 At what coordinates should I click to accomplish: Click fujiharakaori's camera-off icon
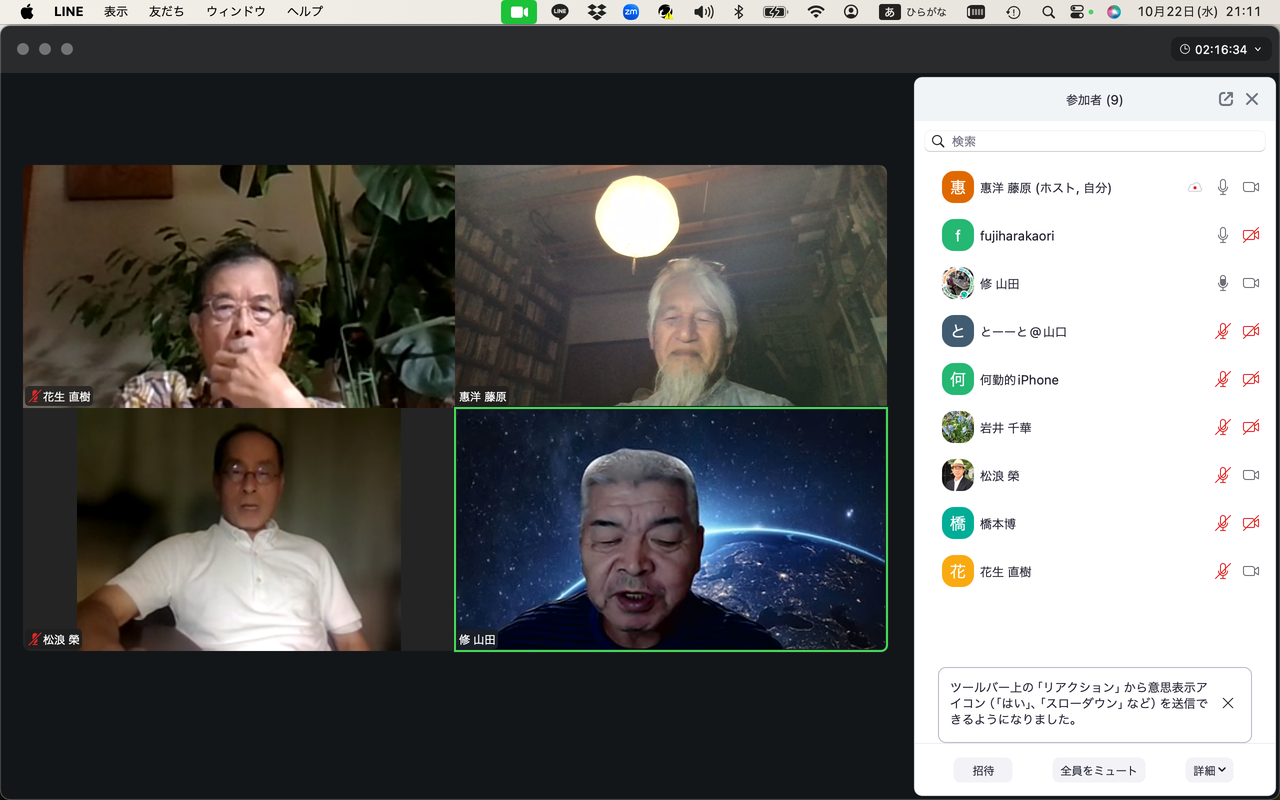pyautogui.click(x=1251, y=235)
